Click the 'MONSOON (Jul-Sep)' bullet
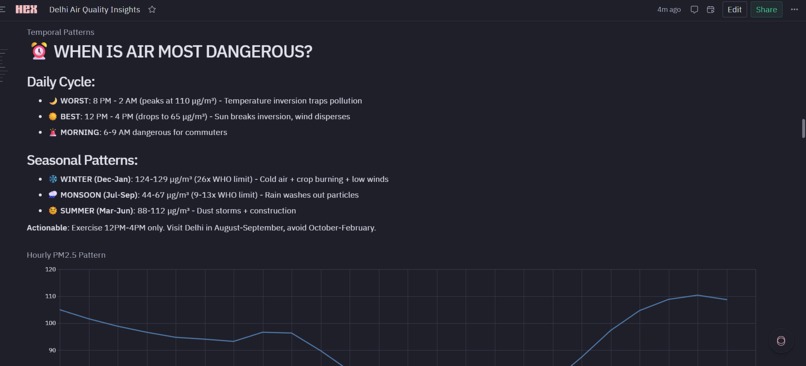The image size is (806, 366). pyautogui.click(x=203, y=195)
